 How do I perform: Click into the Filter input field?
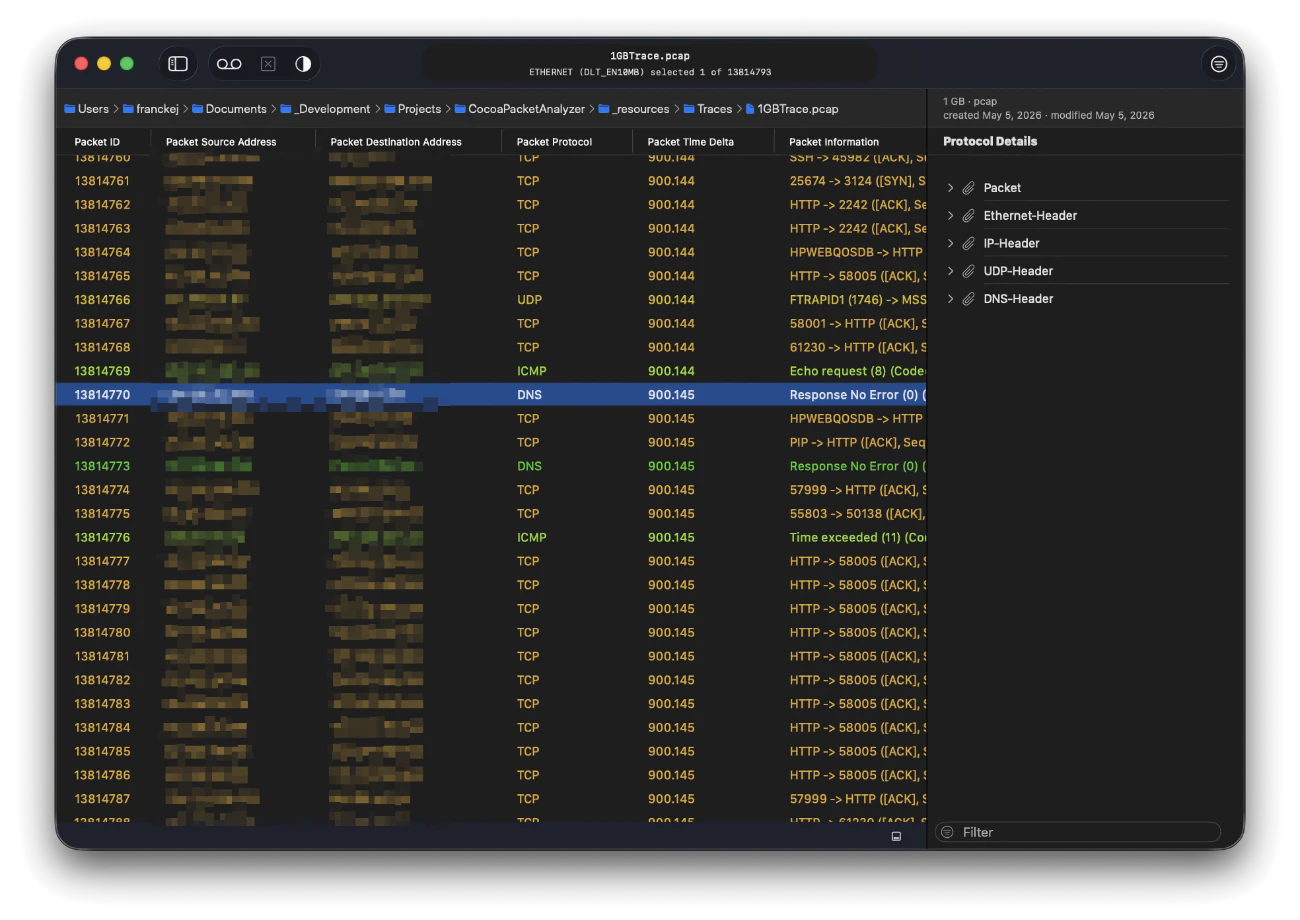(x=1078, y=832)
